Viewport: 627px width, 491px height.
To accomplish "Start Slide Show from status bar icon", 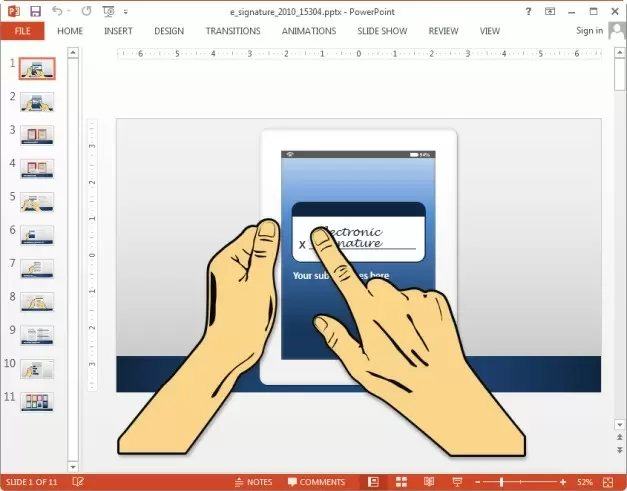I will click(x=456, y=482).
